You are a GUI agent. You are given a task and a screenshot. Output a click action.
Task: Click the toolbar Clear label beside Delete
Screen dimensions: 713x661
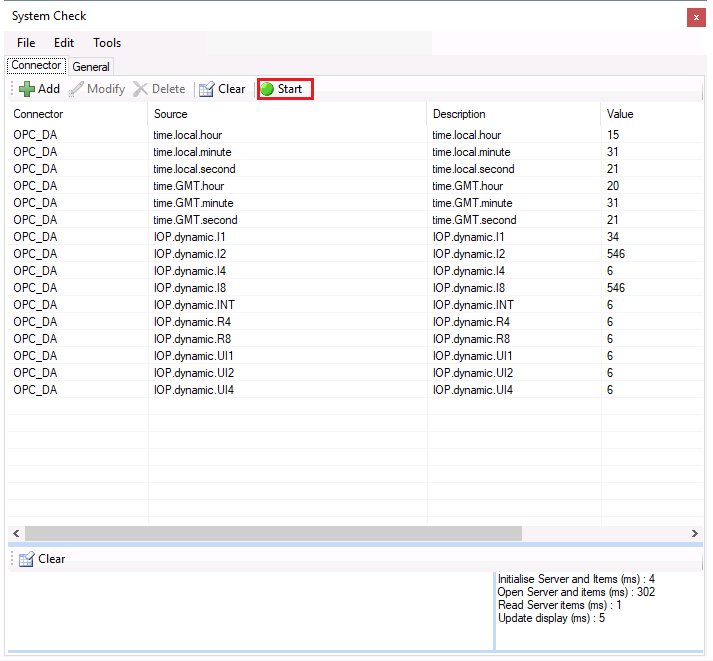pyautogui.click(x=231, y=89)
